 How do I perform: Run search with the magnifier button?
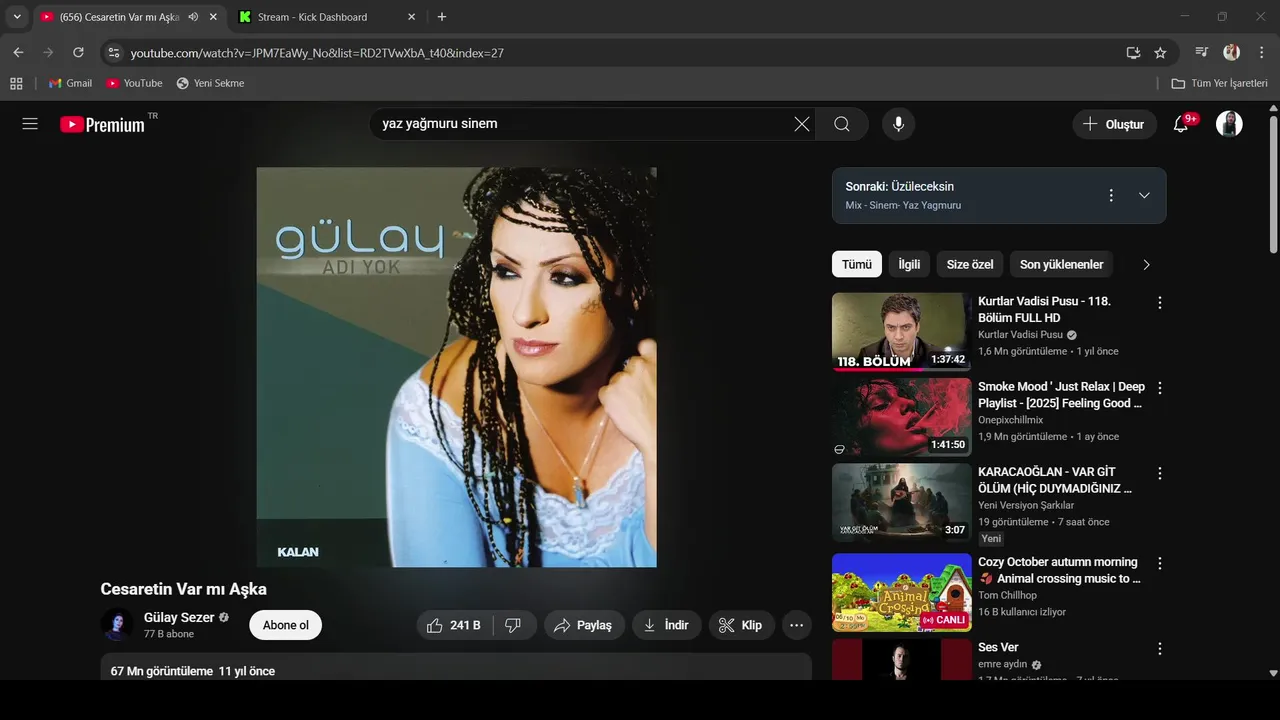[842, 124]
